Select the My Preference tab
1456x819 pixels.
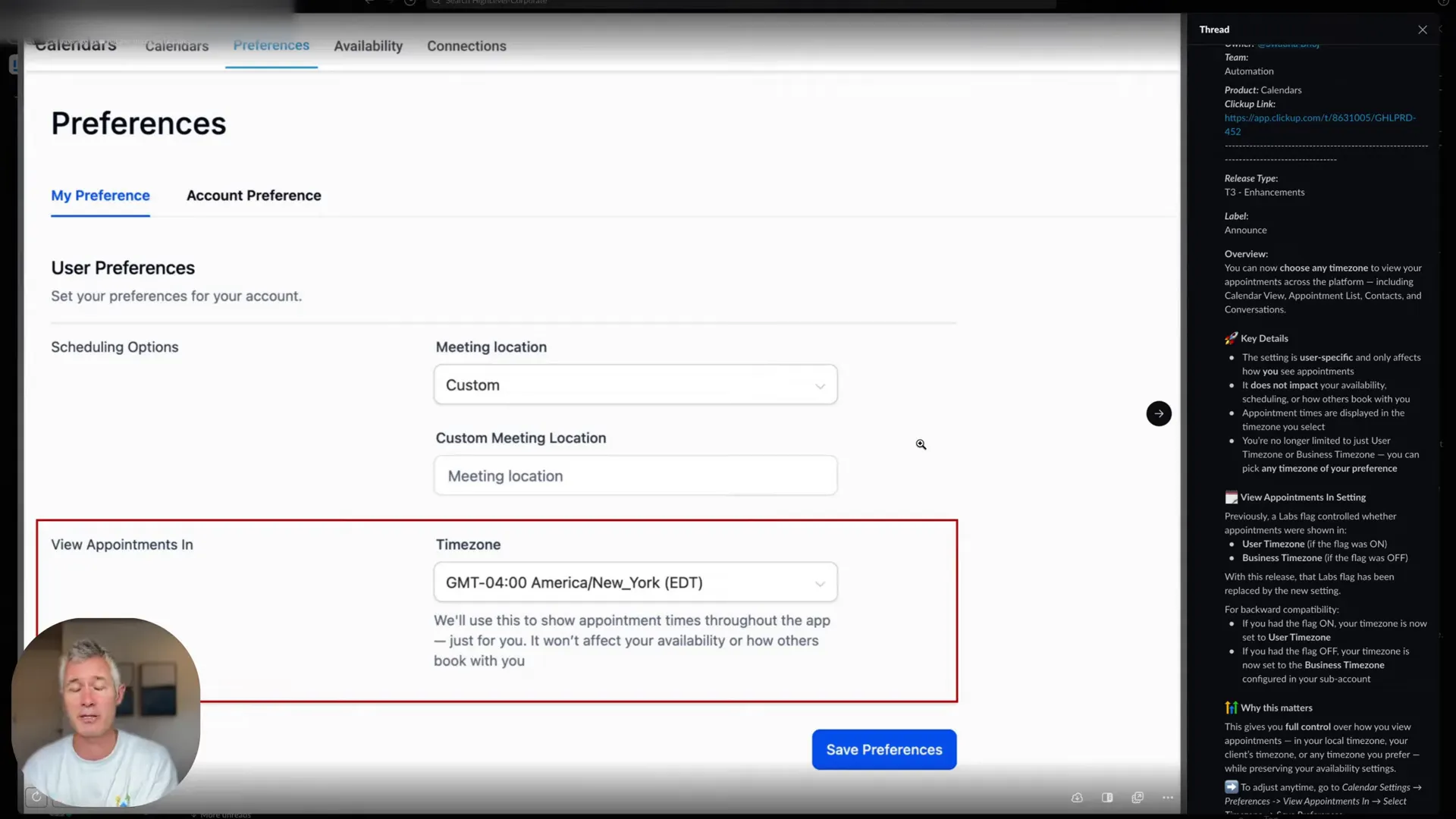[x=101, y=196]
